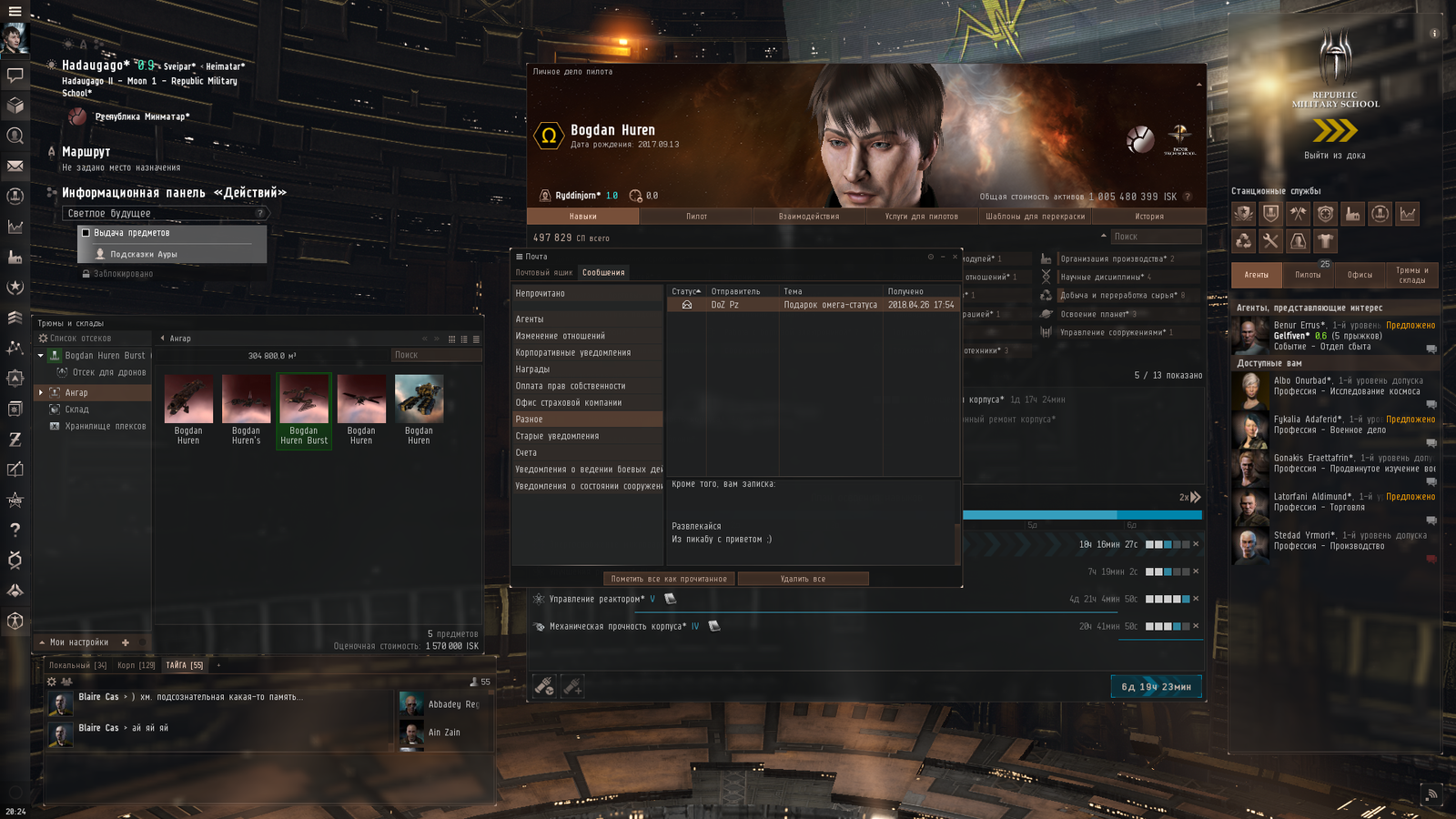Open the Z wallet icon in Neocom
1456x819 pixels.
tap(15, 439)
